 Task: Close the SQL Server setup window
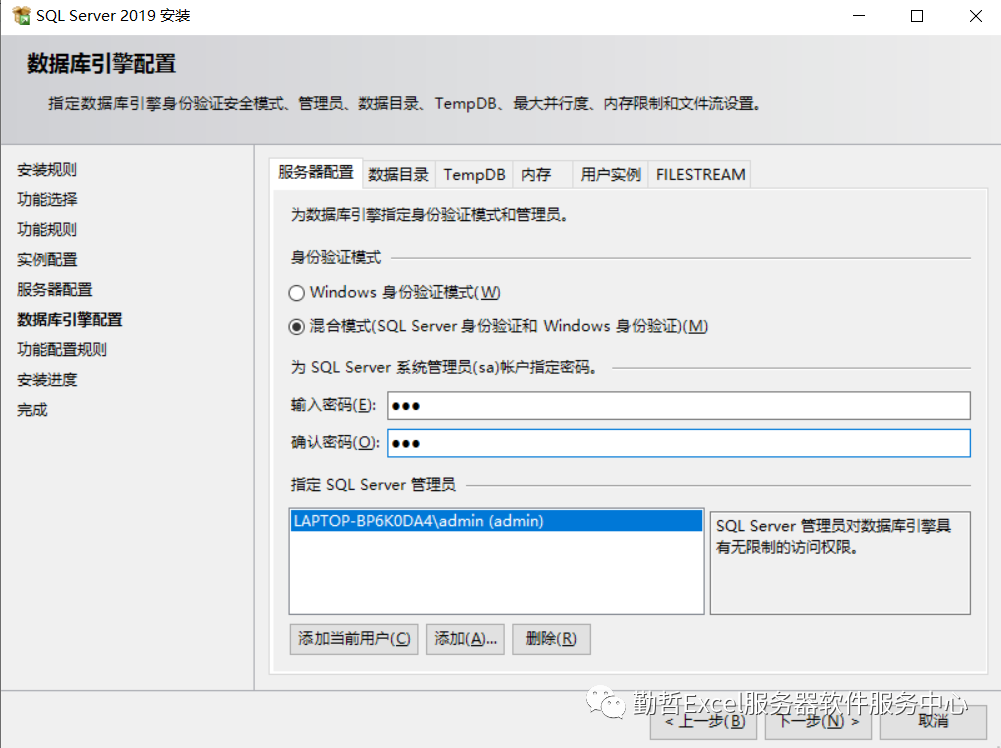(x=975, y=16)
